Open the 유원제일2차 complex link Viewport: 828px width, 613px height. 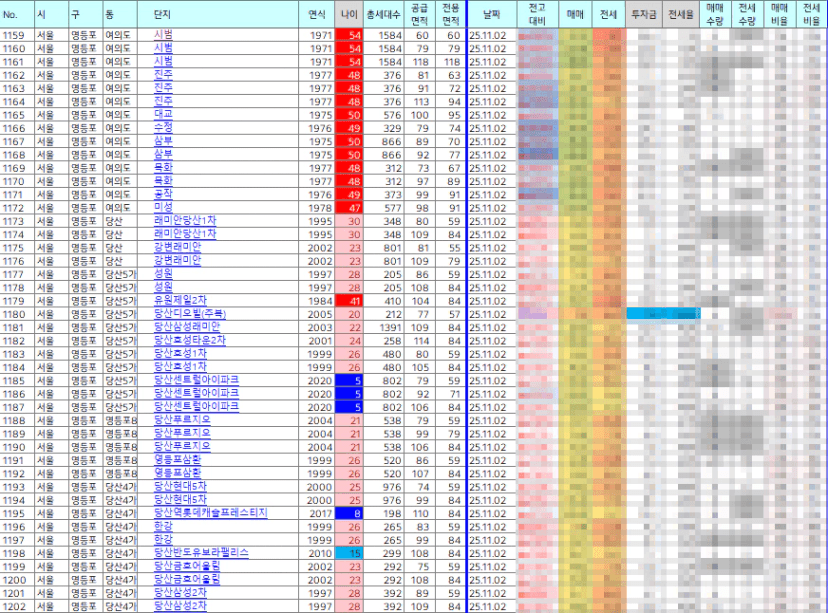click(180, 300)
